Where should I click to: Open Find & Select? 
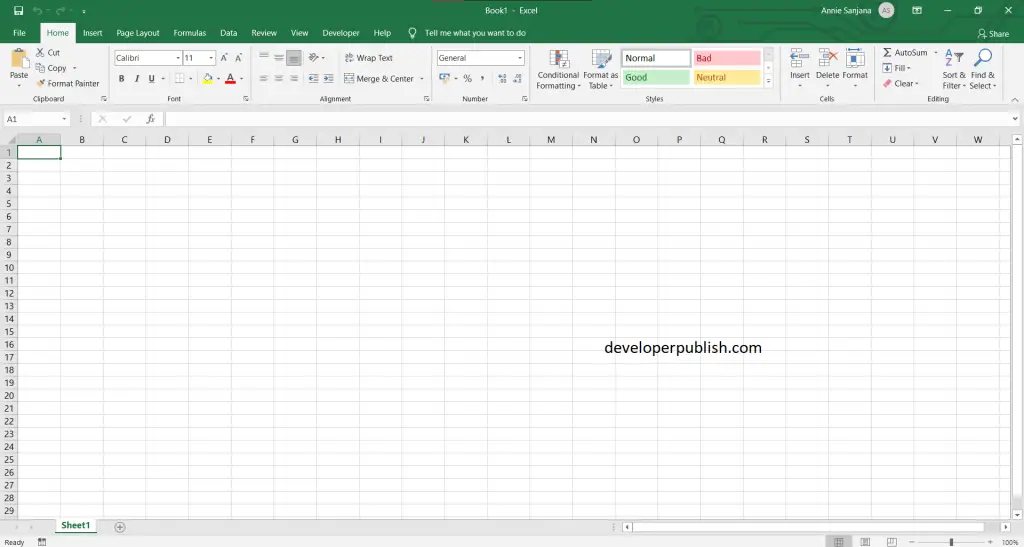[x=982, y=69]
